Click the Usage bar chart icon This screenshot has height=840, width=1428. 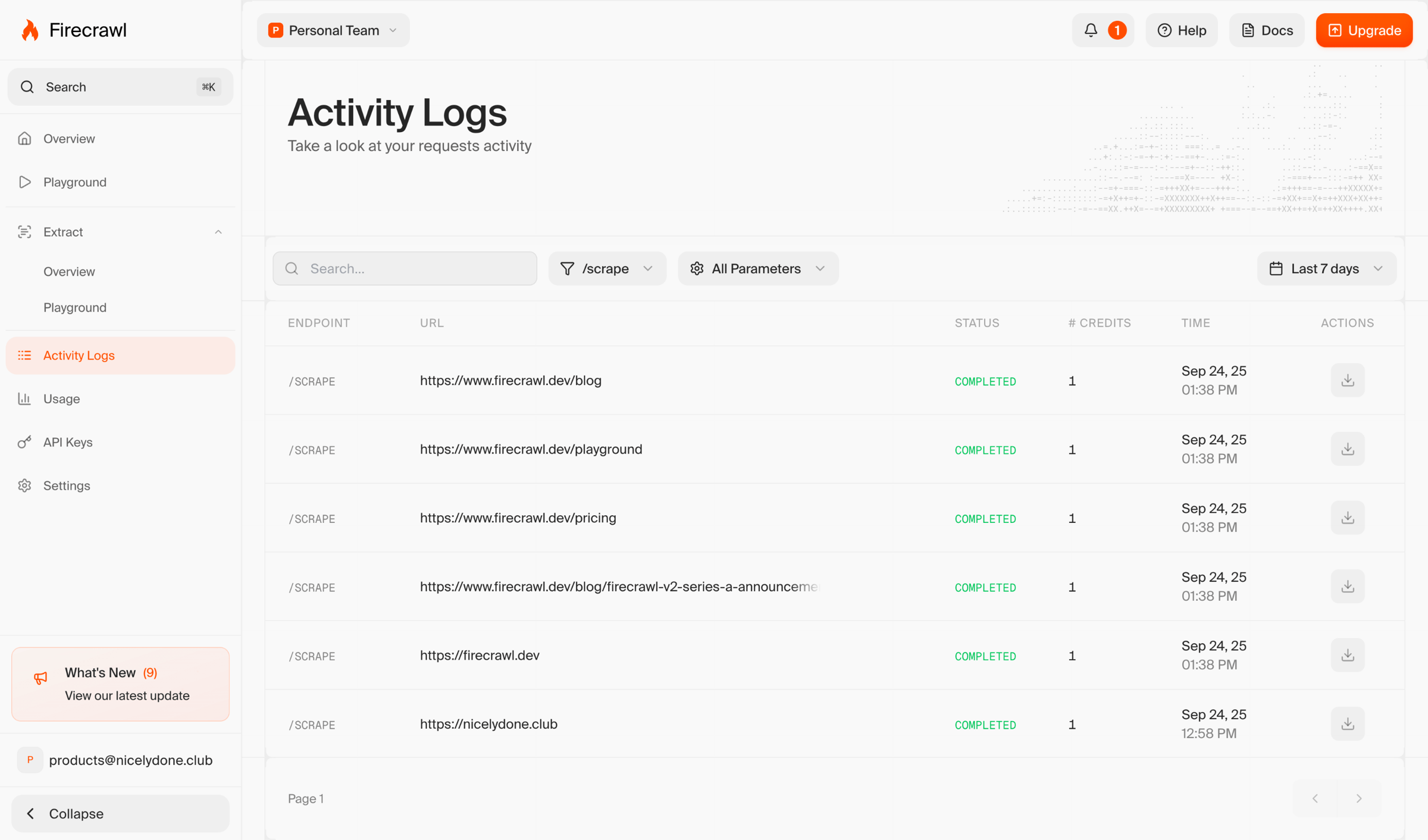(x=24, y=399)
